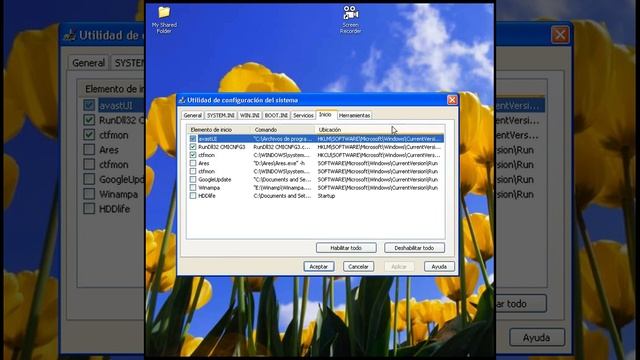Switch to the General tab in front dialog
Viewport: 640px width, 360px height.
coord(193,116)
